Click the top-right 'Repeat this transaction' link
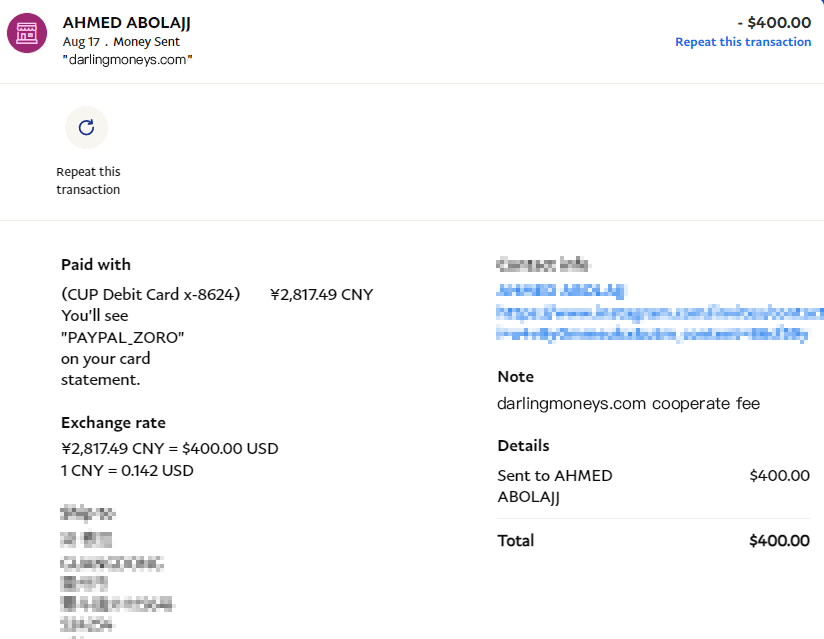 [742, 42]
